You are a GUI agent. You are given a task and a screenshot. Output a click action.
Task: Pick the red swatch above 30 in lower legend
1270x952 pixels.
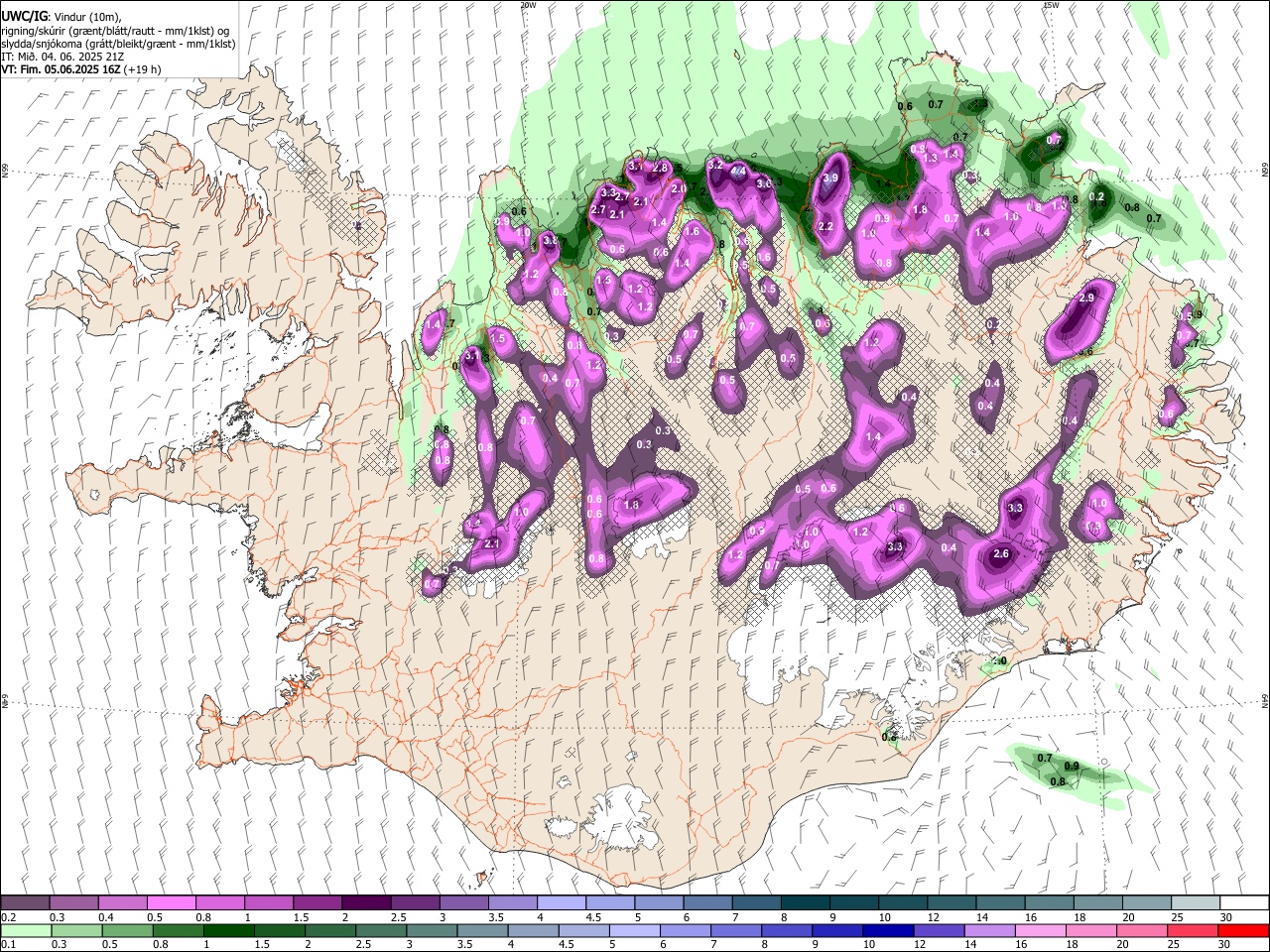(1244, 930)
